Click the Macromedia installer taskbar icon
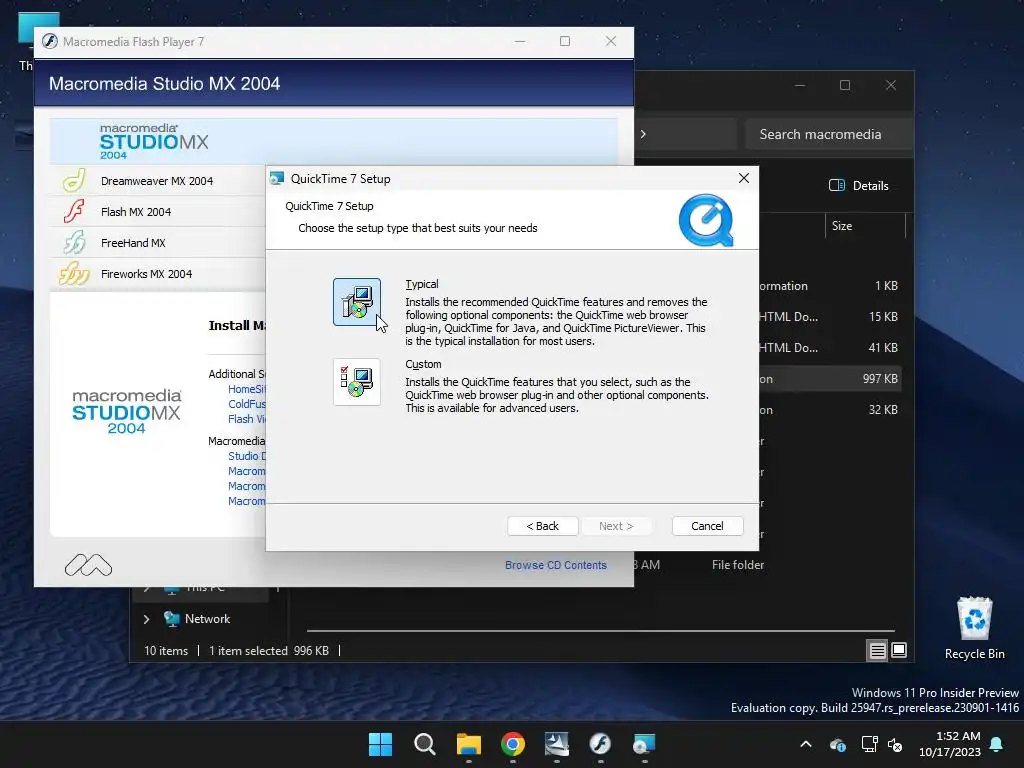This screenshot has width=1024, height=768. [x=556, y=744]
